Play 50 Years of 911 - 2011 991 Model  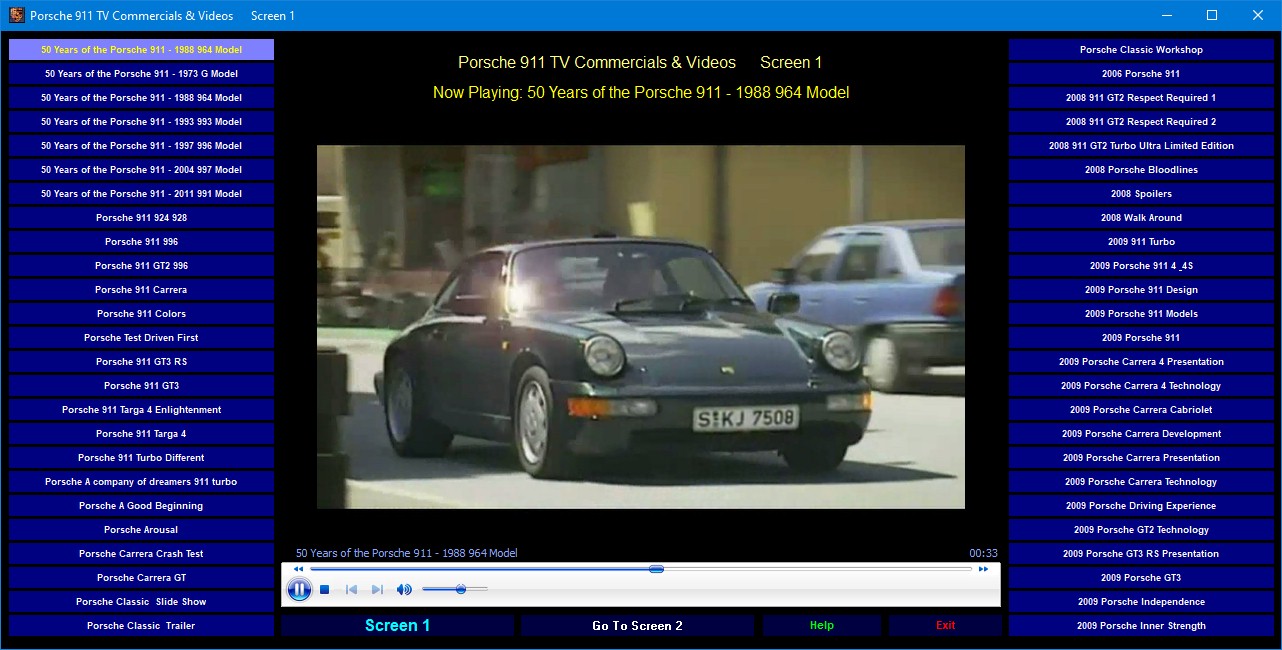(x=141, y=194)
